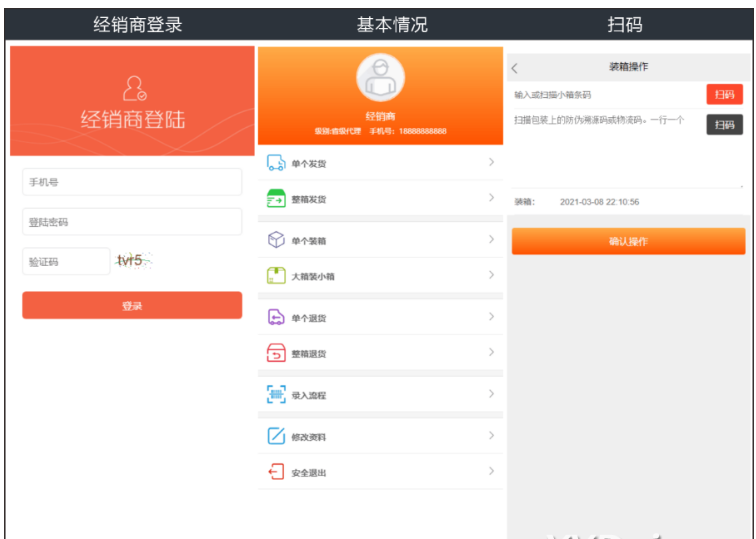This screenshot has height=539, width=756.
Task: Click the red 扫码 scan button
Action: point(724,95)
